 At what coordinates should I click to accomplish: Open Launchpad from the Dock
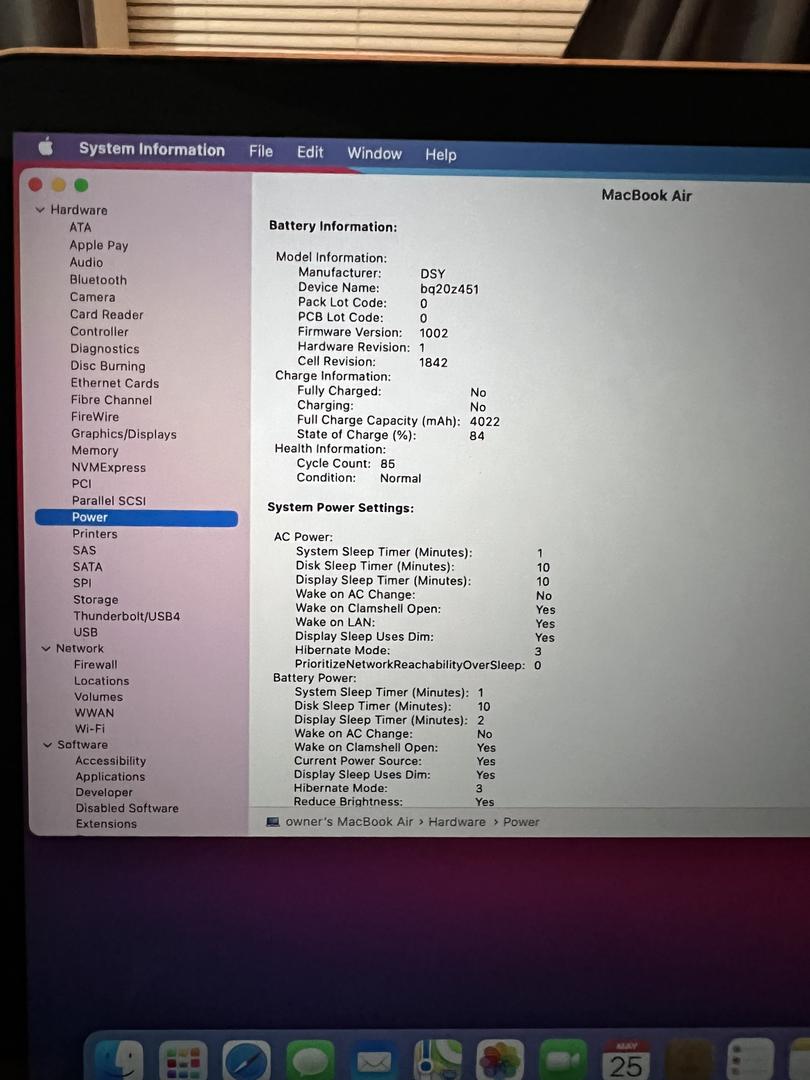[183, 1061]
